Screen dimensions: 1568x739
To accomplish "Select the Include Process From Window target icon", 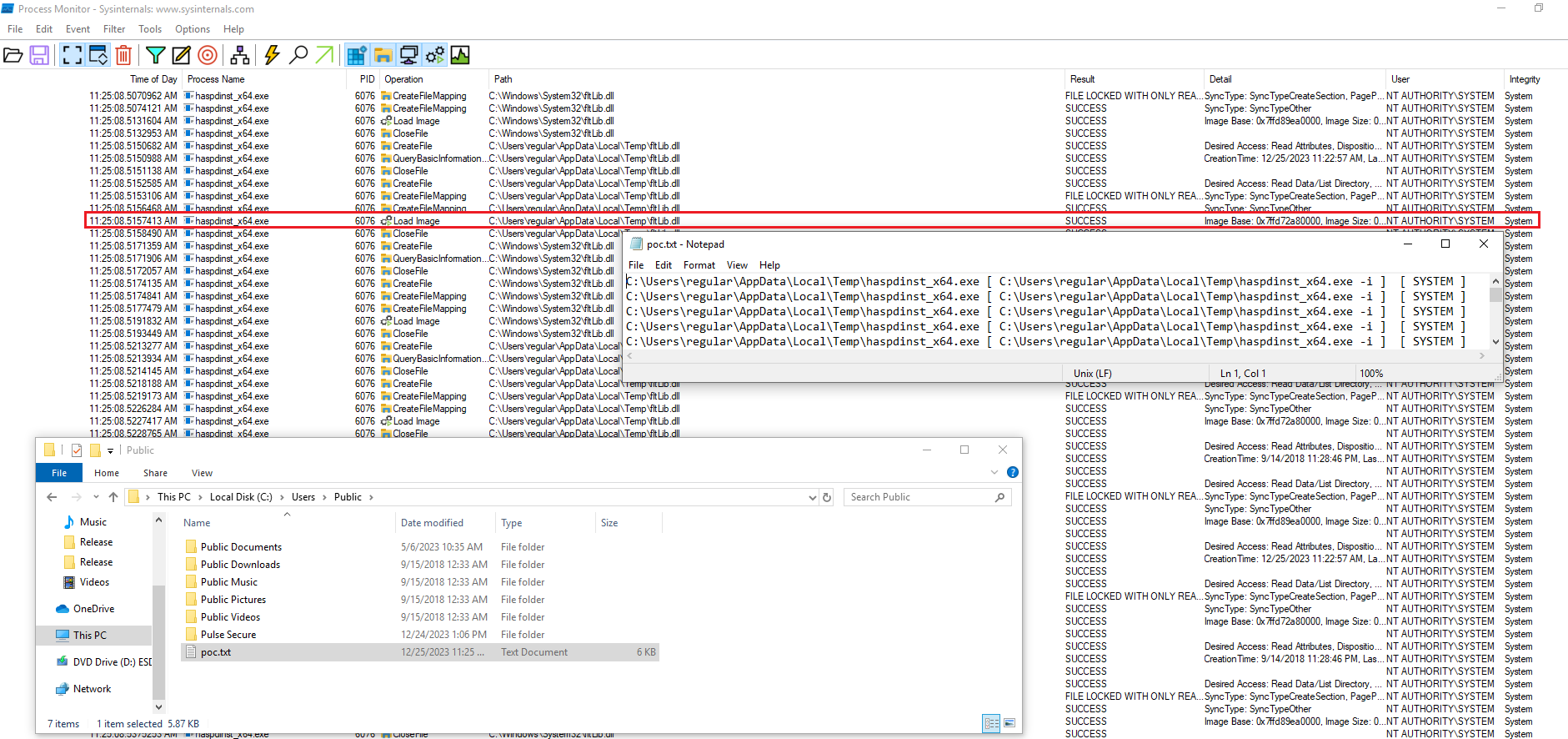I will click(208, 55).
